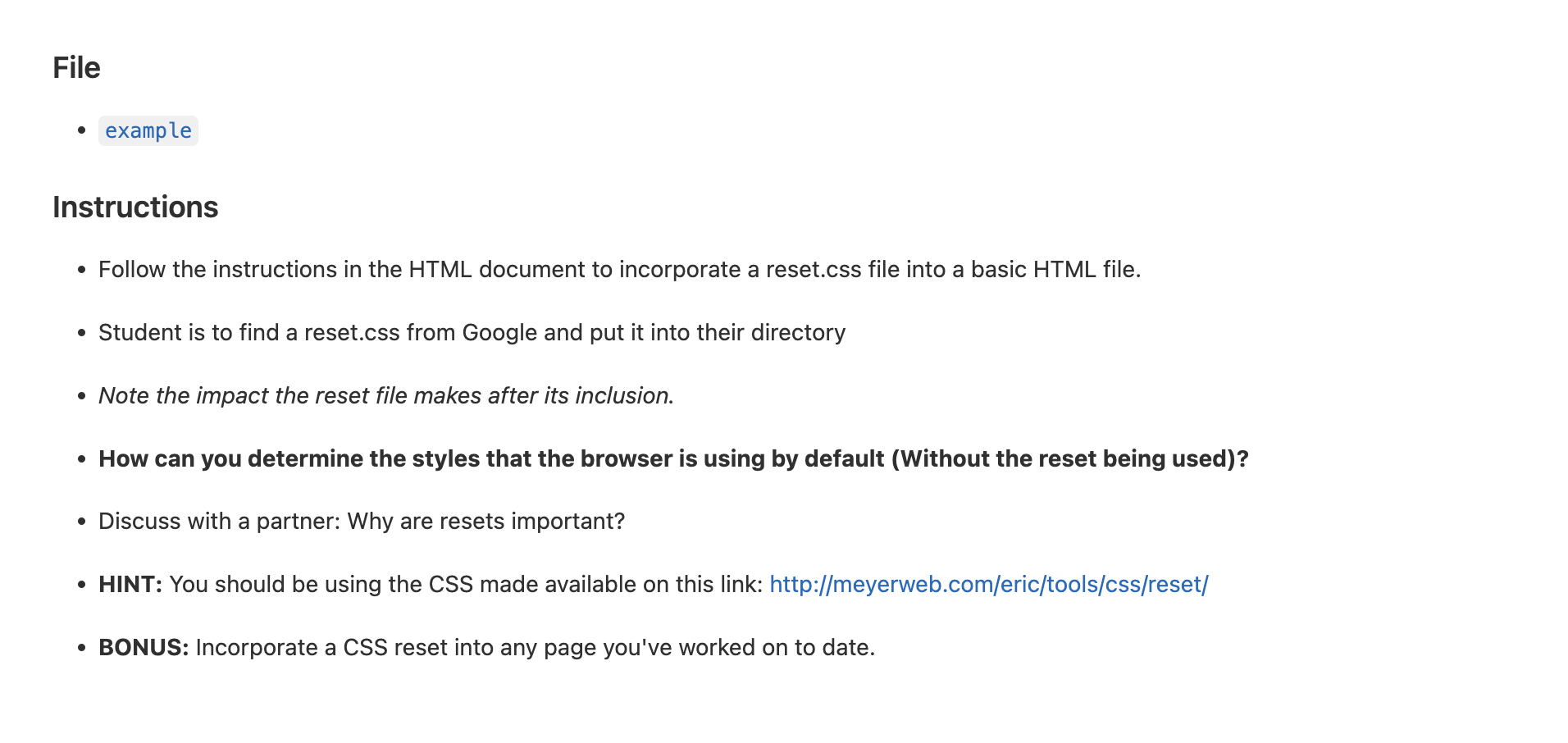Image resolution: width=1568 pixels, height=743 pixels.
Task: Click the bold 'How can you determine' question
Action: pos(492,459)
